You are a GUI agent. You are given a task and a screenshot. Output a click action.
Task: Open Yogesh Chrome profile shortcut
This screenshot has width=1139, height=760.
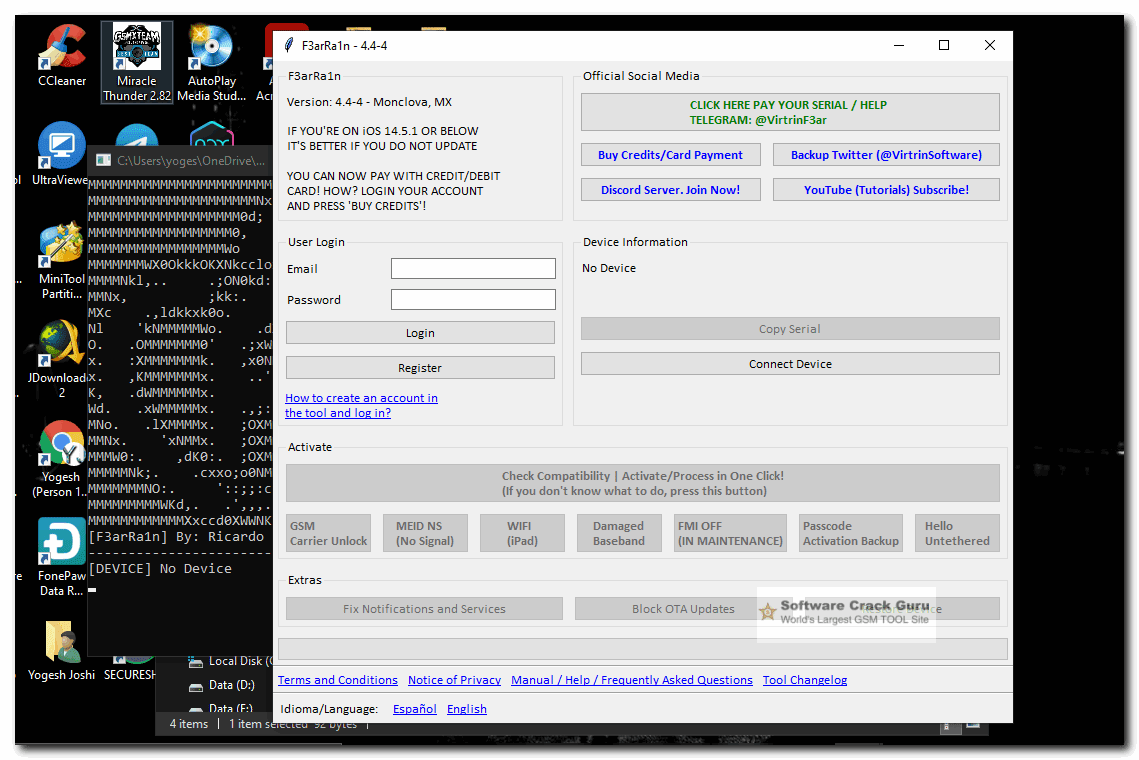[61, 458]
